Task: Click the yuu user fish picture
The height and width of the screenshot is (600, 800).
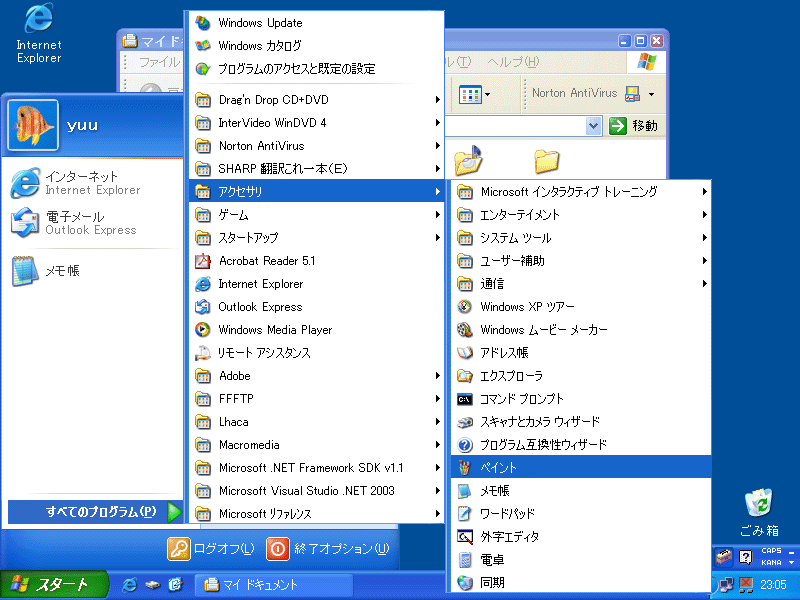Action: tap(33, 125)
